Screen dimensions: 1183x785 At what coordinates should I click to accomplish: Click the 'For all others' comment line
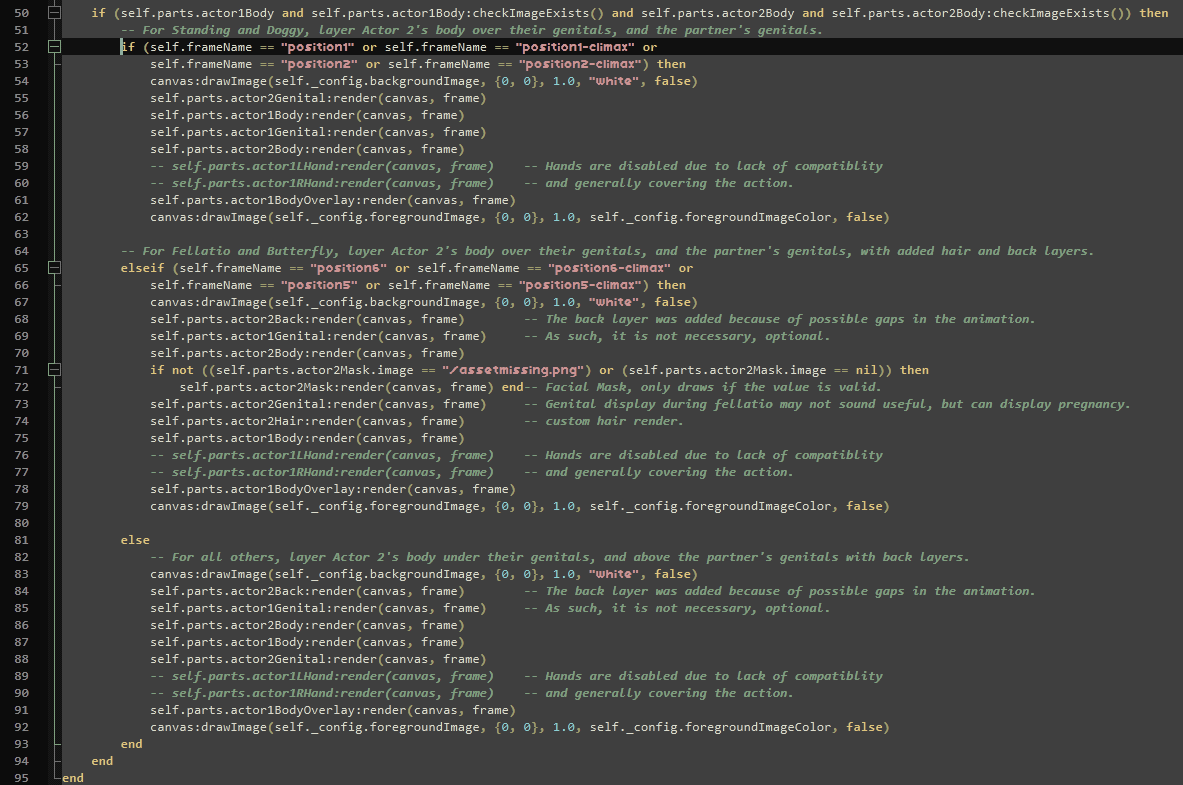(559, 557)
